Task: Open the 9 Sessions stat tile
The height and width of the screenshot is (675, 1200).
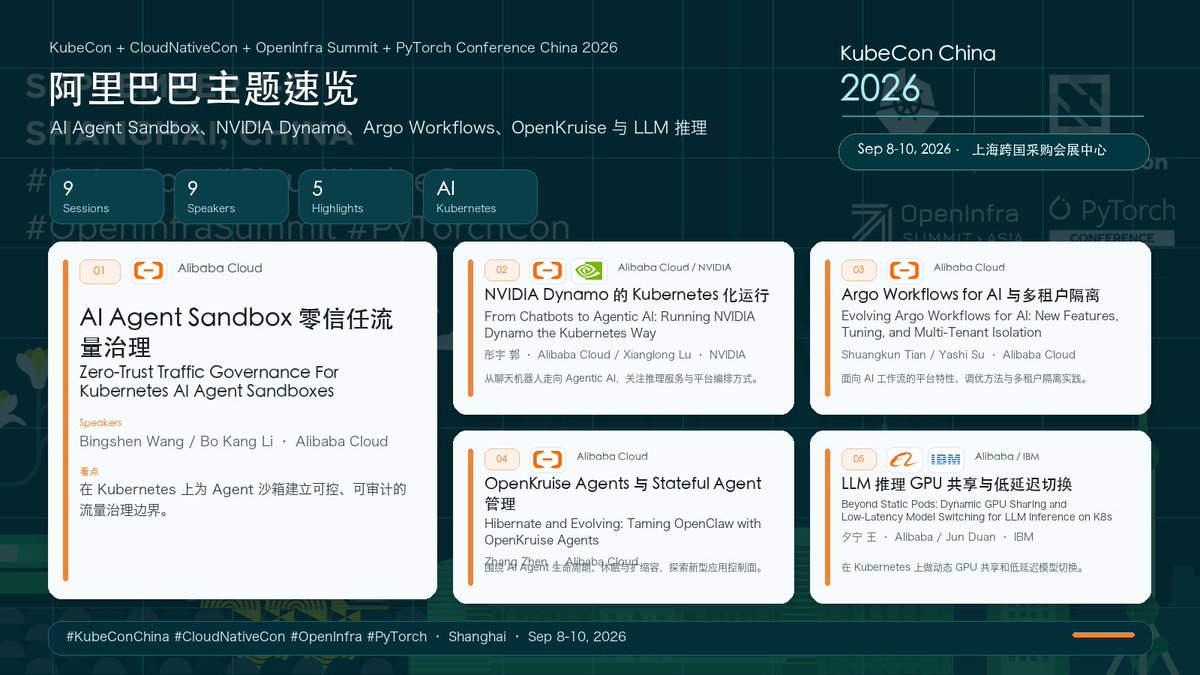Action: (106, 196)
